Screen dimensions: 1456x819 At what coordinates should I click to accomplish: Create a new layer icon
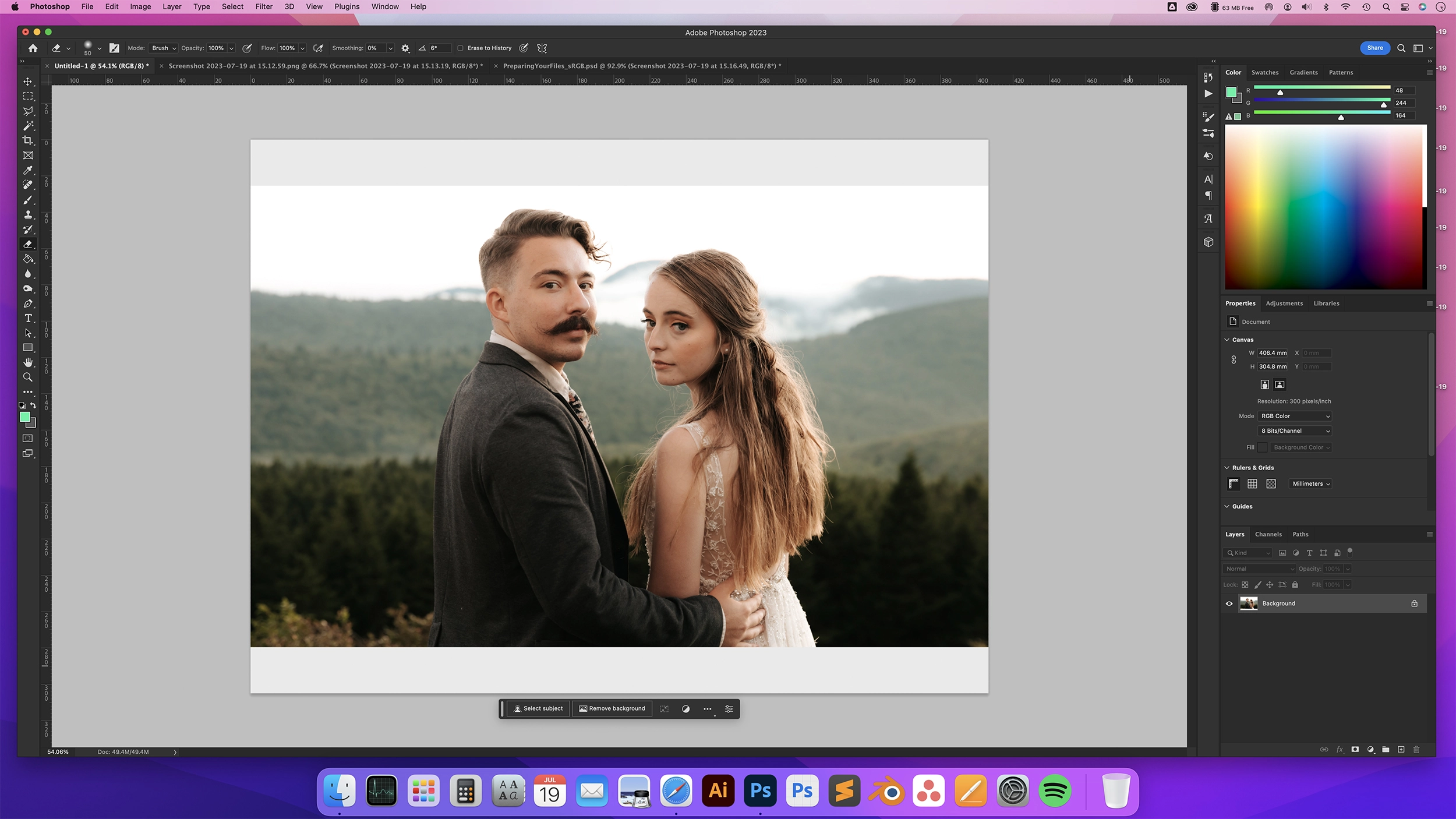[x=1401, y=750]
